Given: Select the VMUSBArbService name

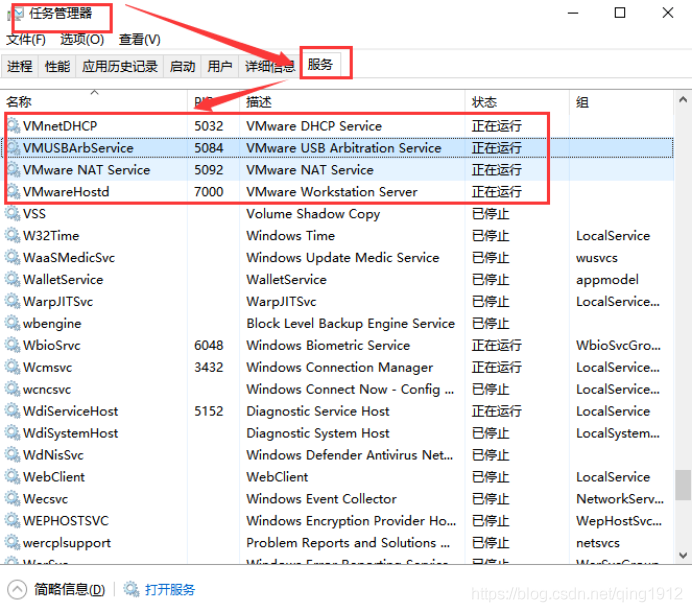Looking at the screenshot, I should [78, 148].
